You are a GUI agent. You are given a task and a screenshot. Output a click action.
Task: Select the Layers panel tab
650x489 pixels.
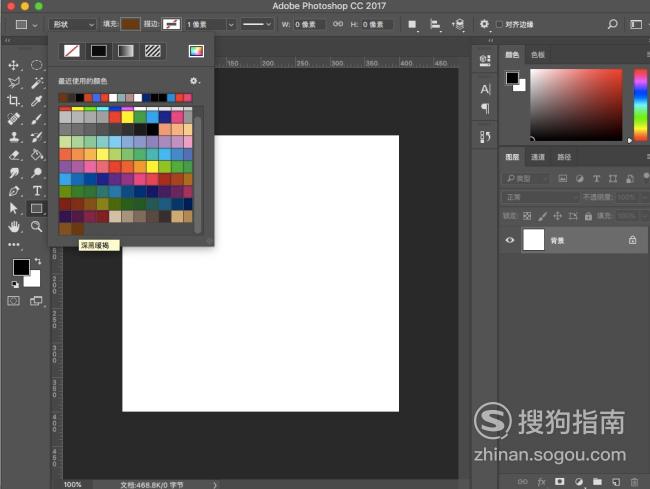pos(512,157)
